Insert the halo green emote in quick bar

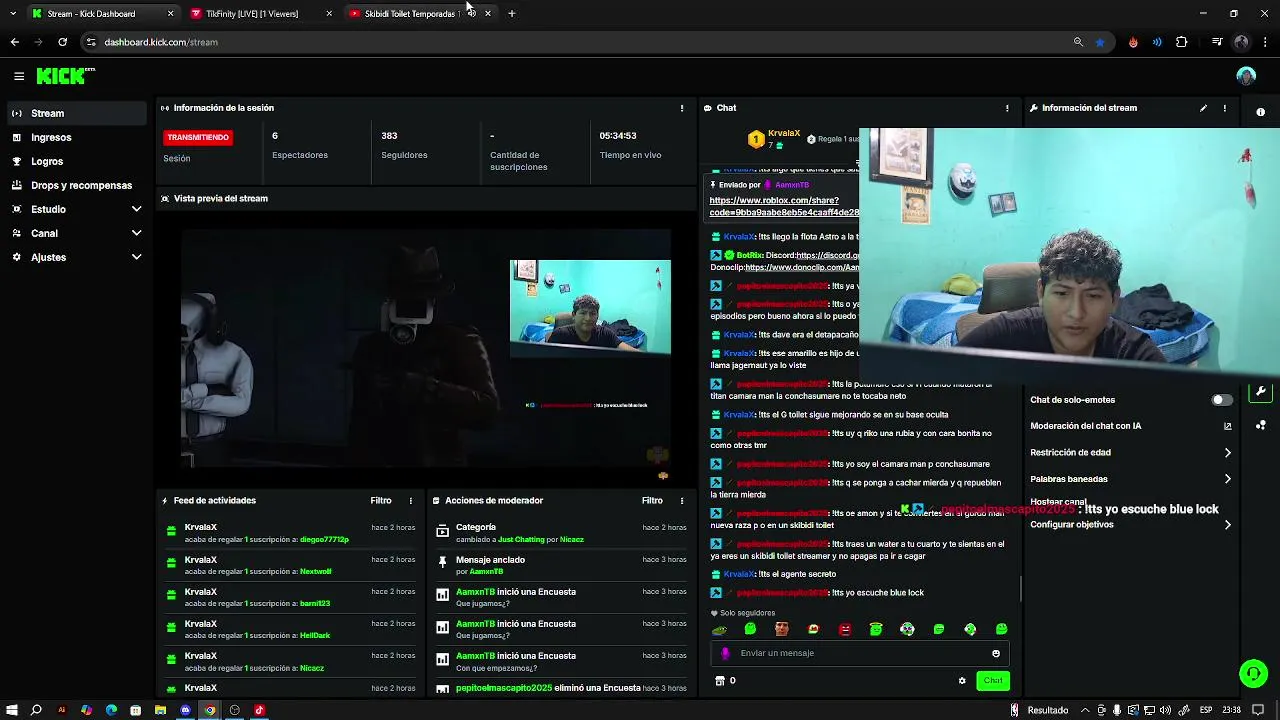pyautogui.click(x=876, y=629)
